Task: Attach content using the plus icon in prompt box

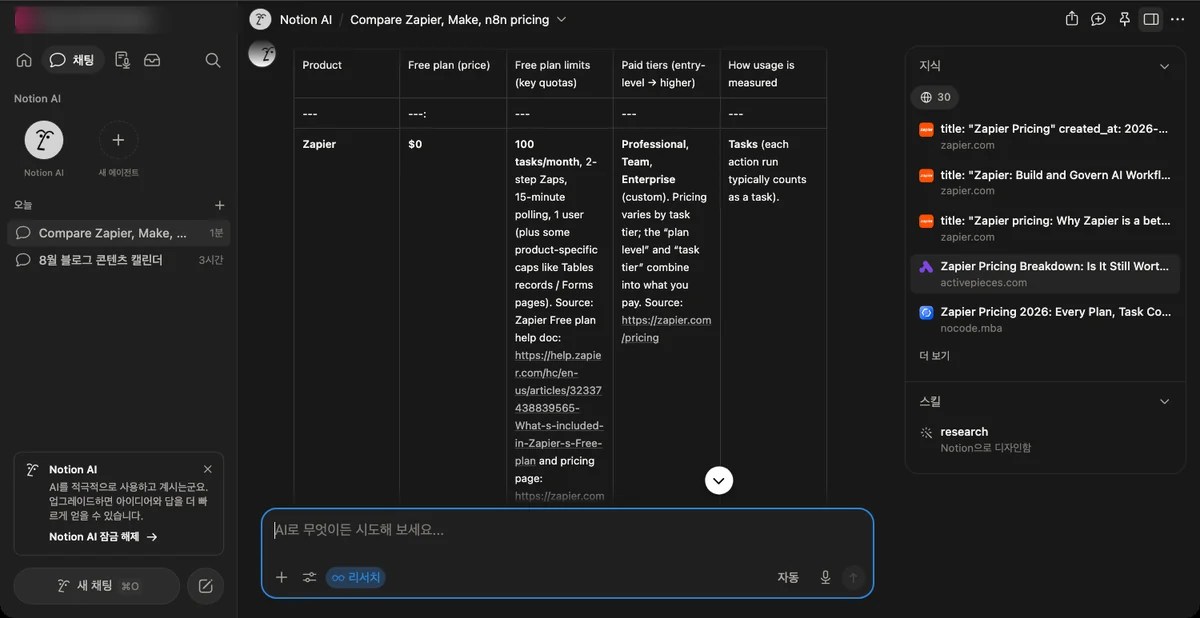Action: [x=282, y=577]
